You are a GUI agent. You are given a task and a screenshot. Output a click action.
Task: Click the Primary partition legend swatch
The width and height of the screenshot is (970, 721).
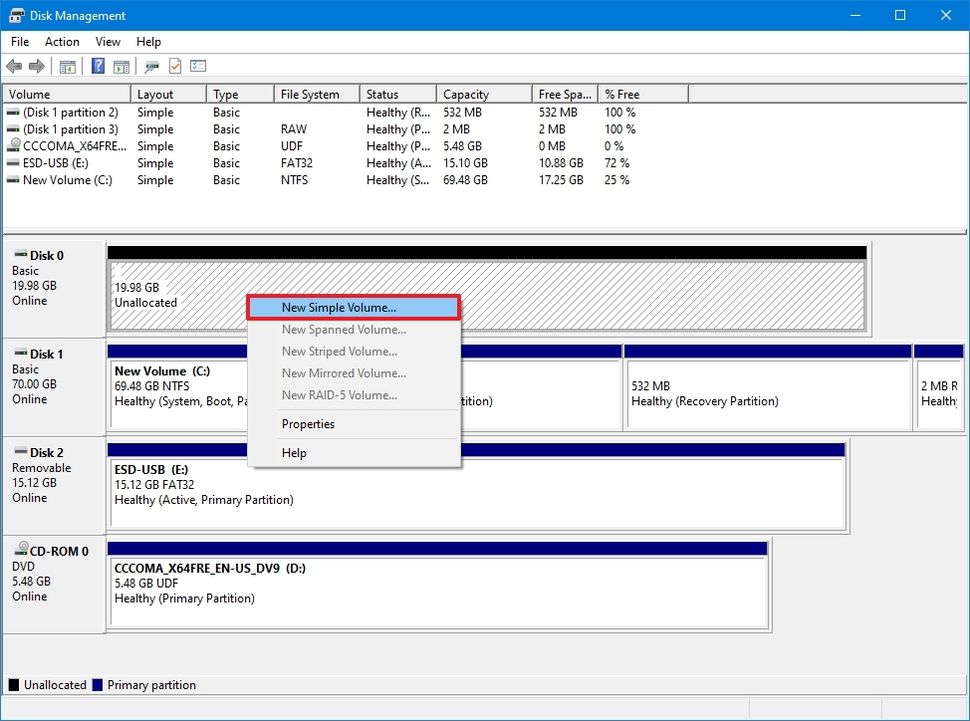(95, 685)
